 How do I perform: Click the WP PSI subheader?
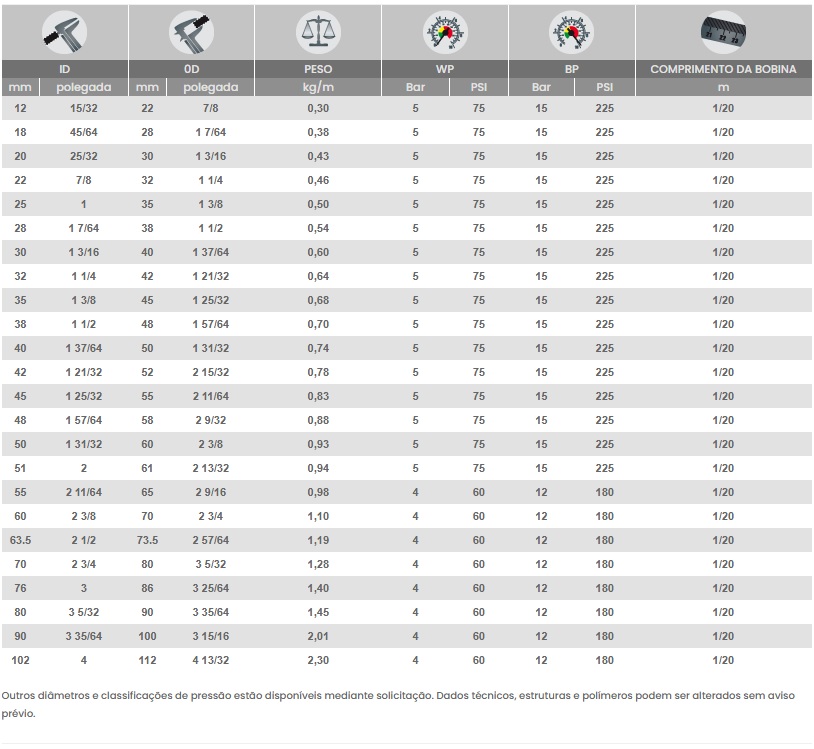pyautogui.click(x=479, y=87)
